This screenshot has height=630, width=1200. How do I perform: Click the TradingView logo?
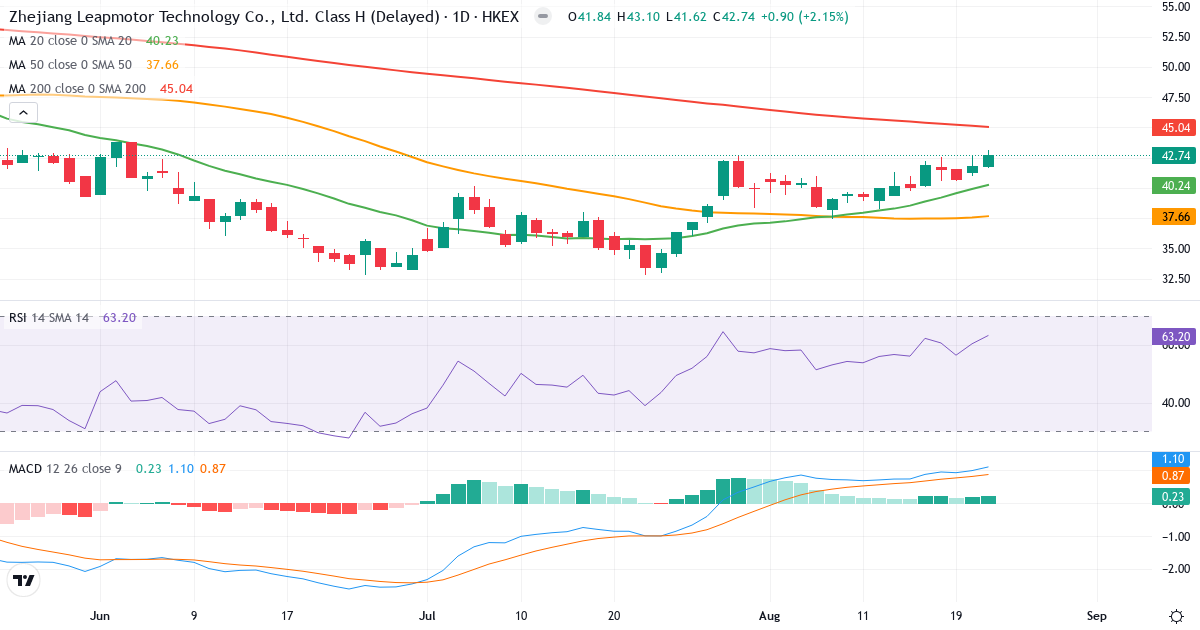click(23, 581)
